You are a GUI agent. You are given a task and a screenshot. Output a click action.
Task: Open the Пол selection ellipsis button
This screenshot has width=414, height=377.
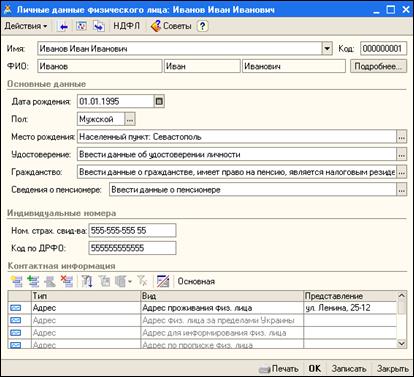(130, 119)
